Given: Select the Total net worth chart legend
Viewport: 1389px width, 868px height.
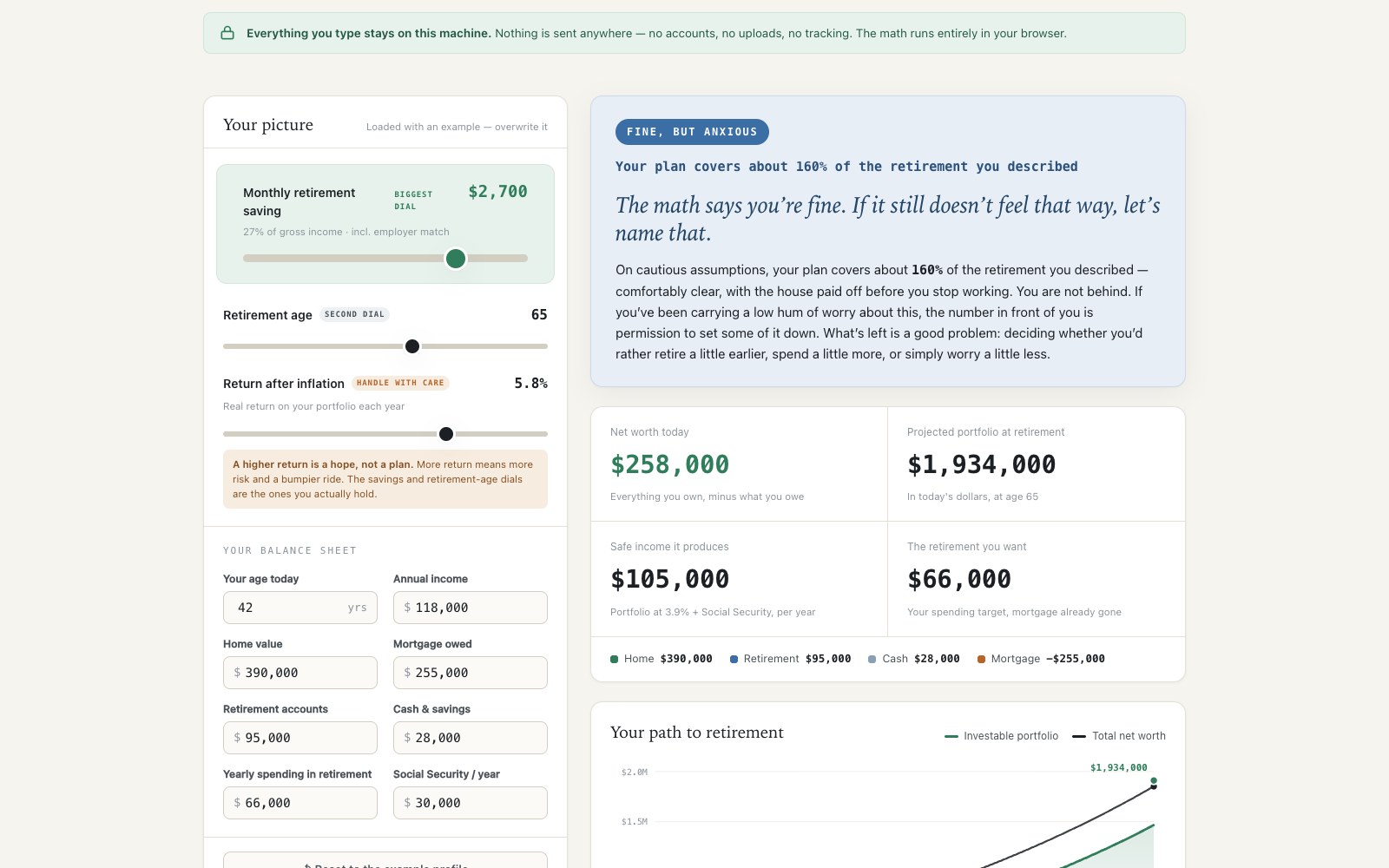Looking at the screenshot, I should coord(1119,736).
